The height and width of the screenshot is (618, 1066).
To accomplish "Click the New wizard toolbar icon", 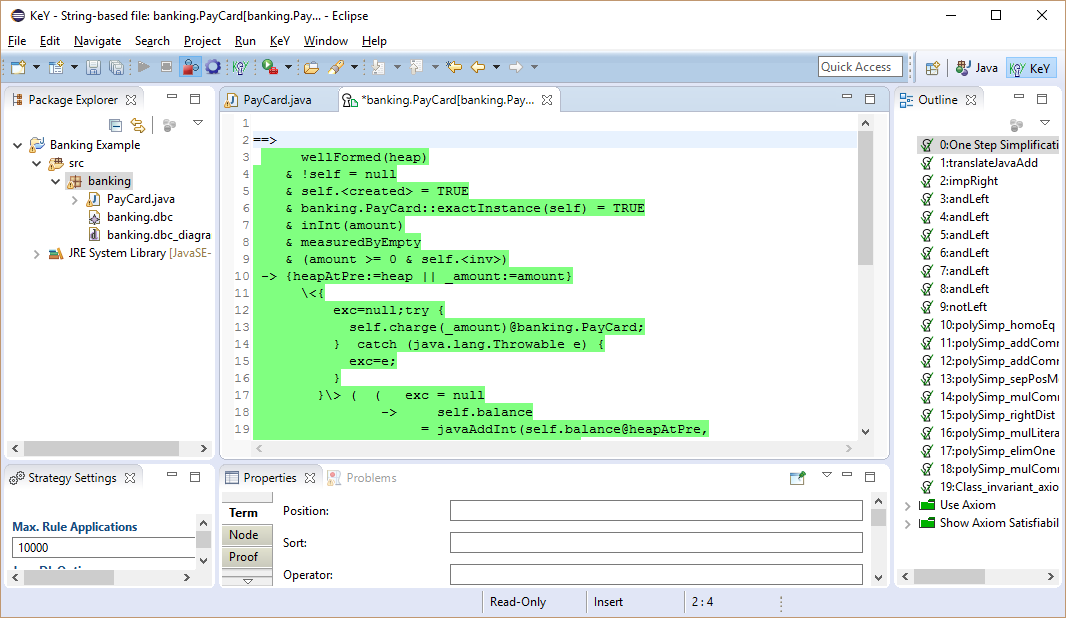I will [18, 67].
